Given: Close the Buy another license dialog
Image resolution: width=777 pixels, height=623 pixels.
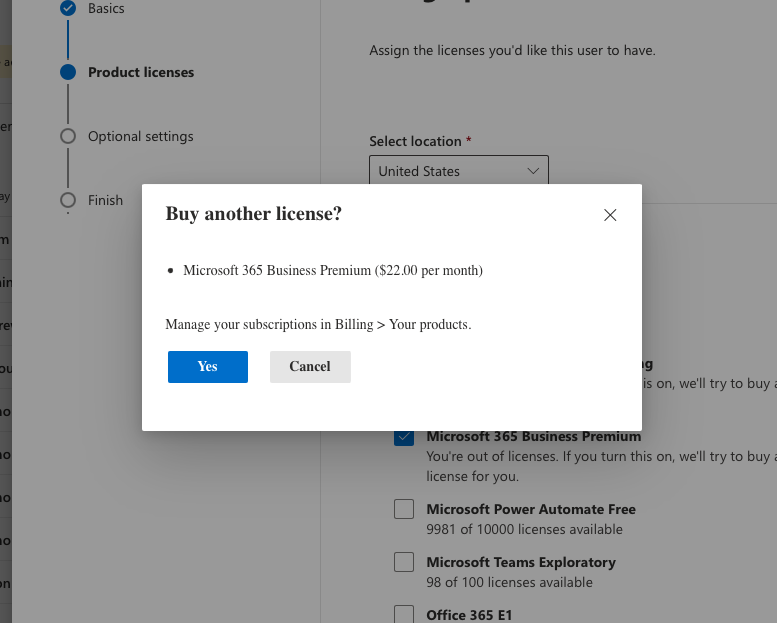Looking at the screenshot, I should (610, 215).
